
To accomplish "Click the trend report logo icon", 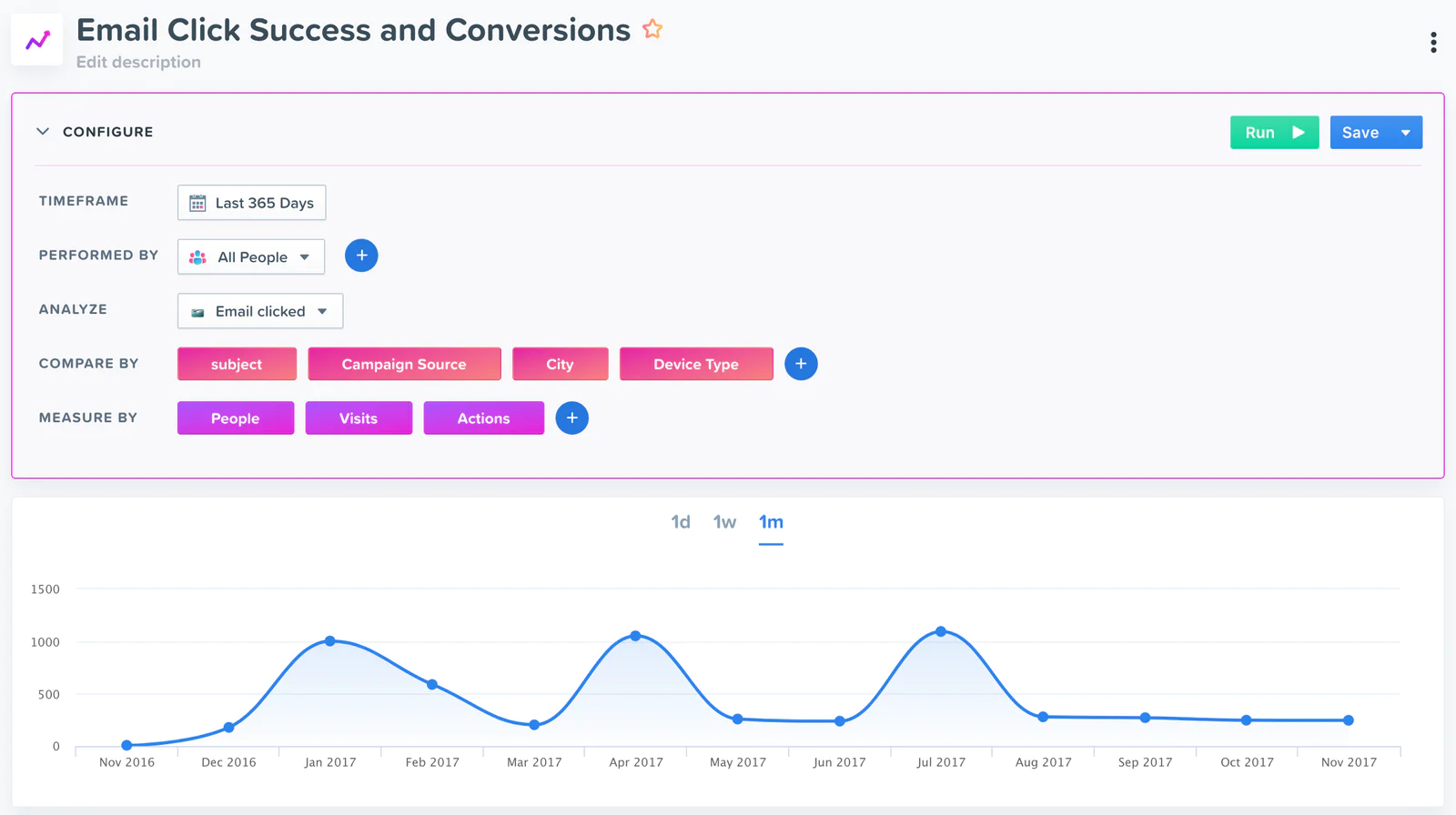I will pyautogui.click(x=37, y=40).
